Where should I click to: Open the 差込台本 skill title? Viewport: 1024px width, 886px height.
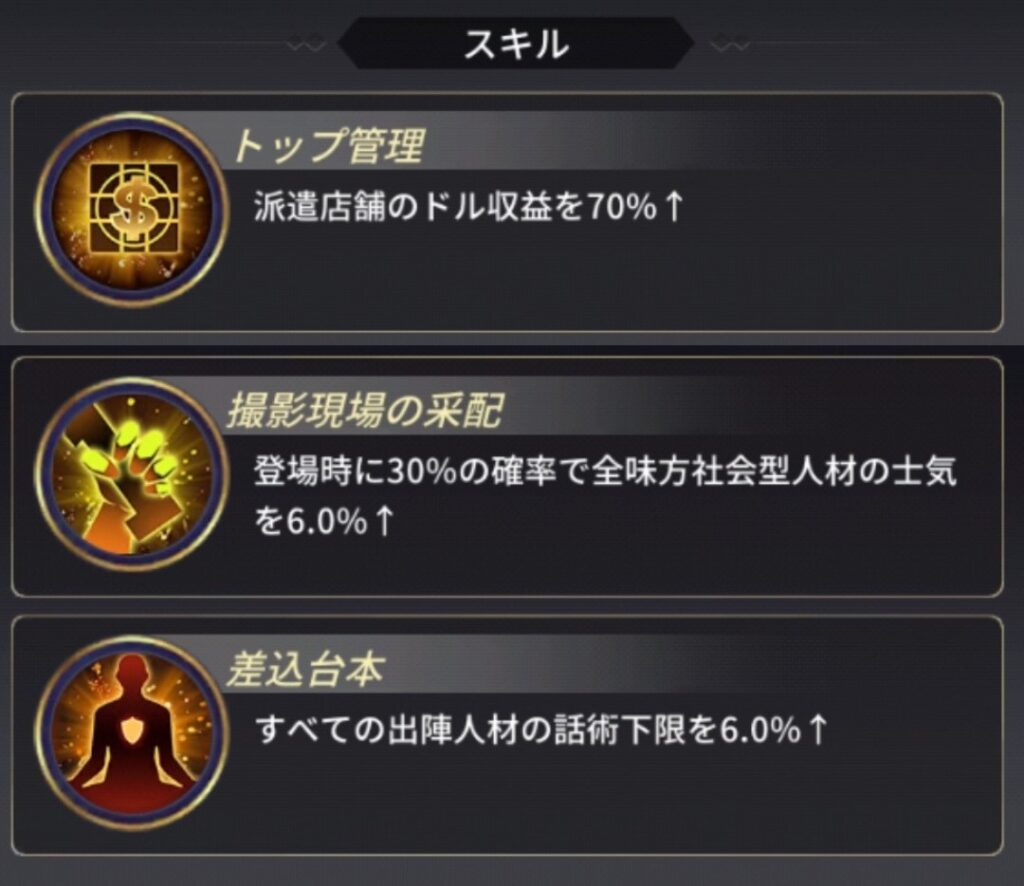(305, 669)
